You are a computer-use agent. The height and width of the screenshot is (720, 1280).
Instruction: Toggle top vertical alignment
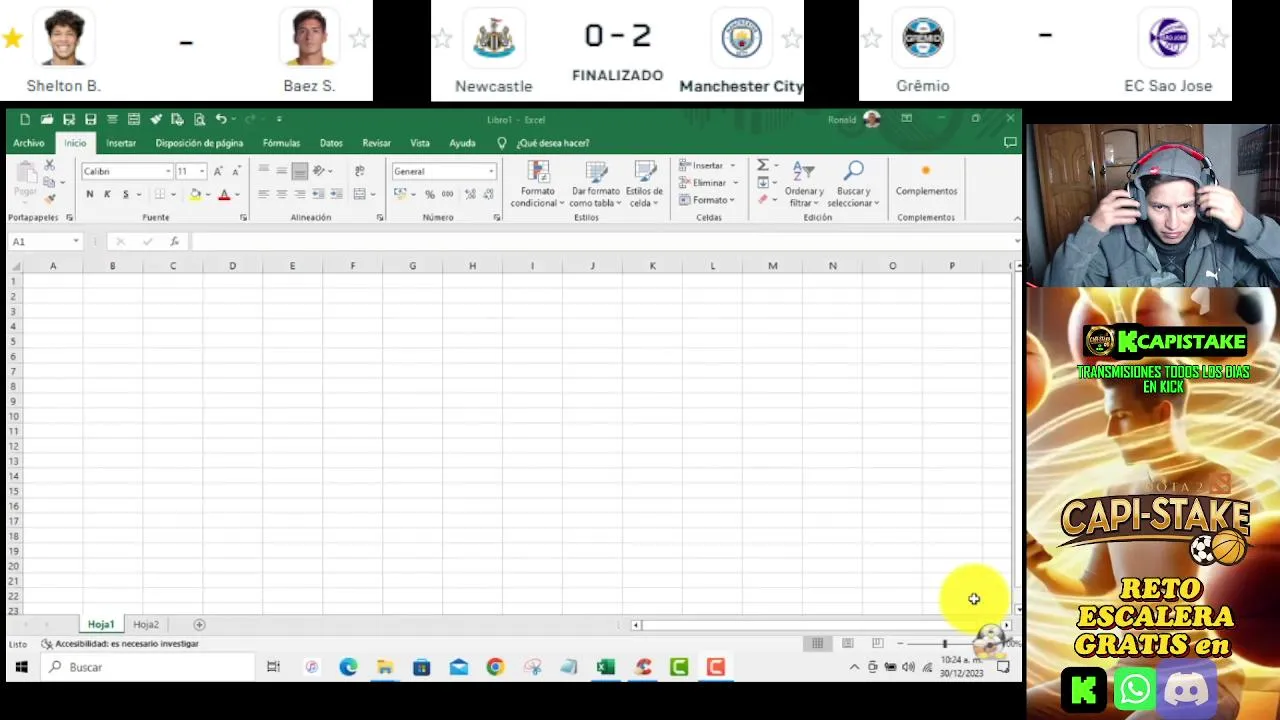pyautogui.click(x=264, y=171)
